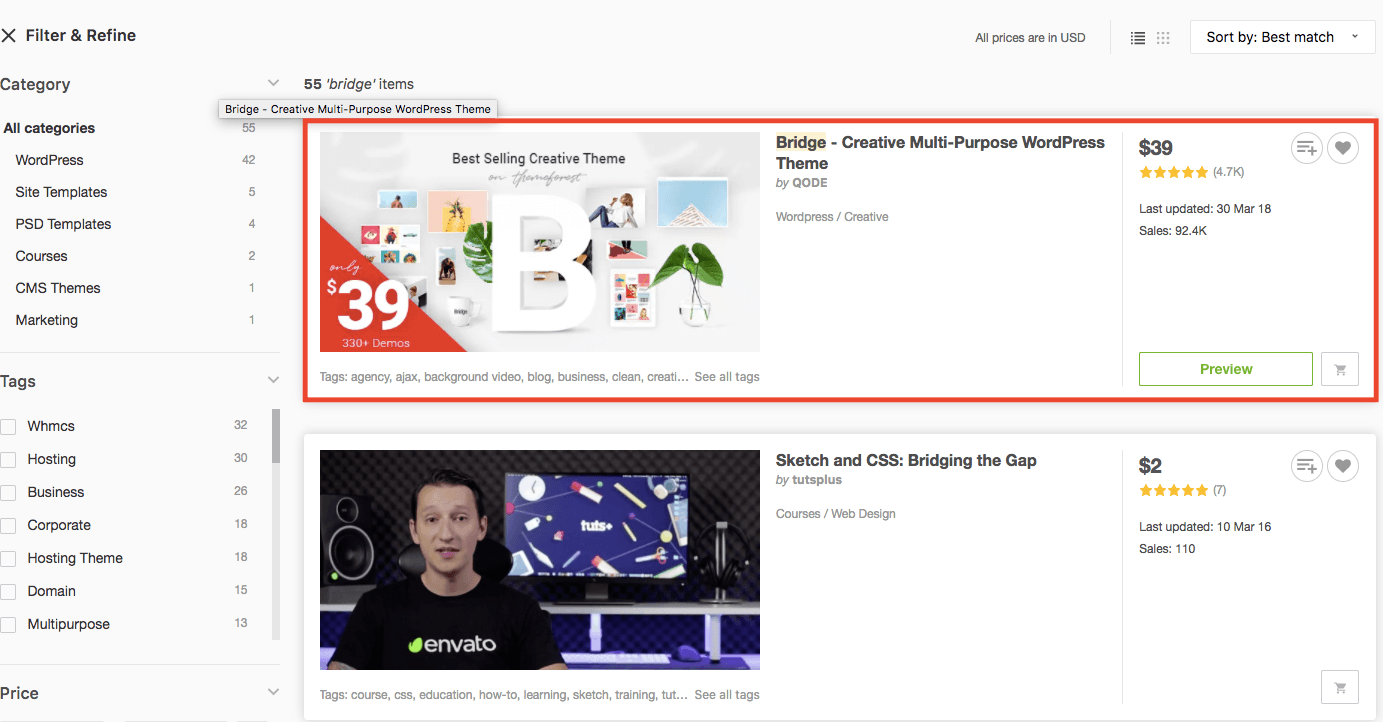Collapse the Tags section
1383x722 pixels.
[x=273, y=380]
